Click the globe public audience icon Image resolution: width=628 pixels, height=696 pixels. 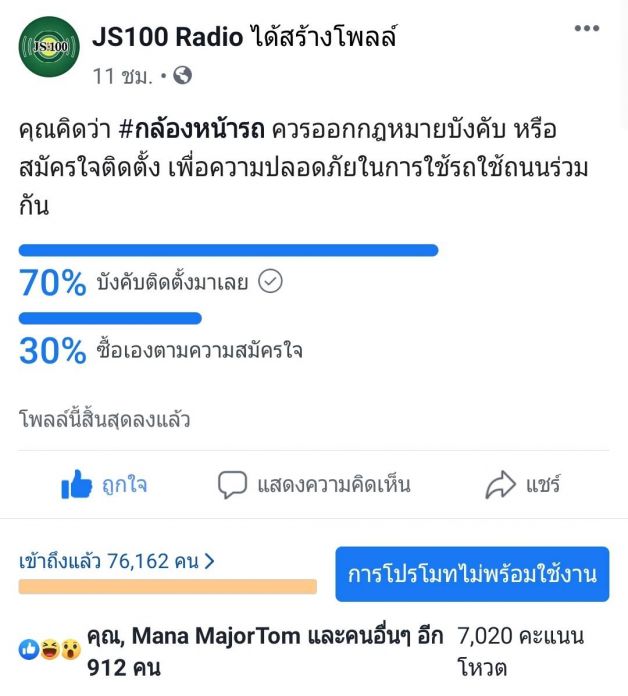[181, 75]
